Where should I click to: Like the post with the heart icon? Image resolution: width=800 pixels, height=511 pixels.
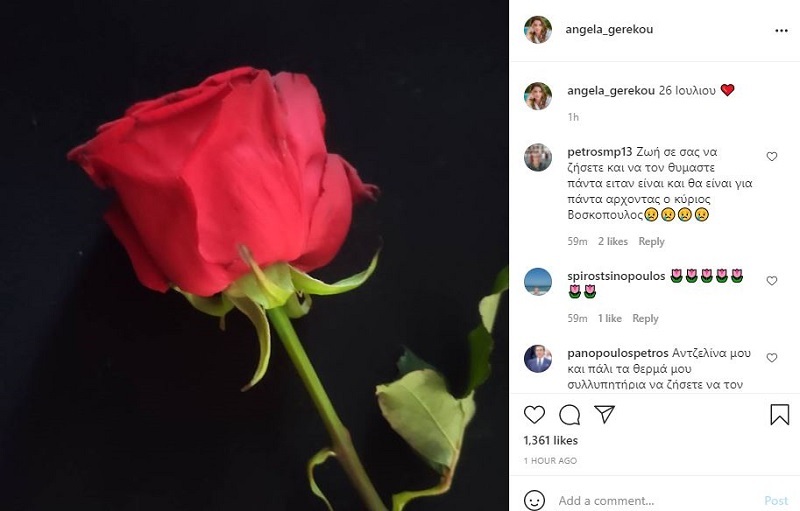pyautogui.click(x=534, y=415)
